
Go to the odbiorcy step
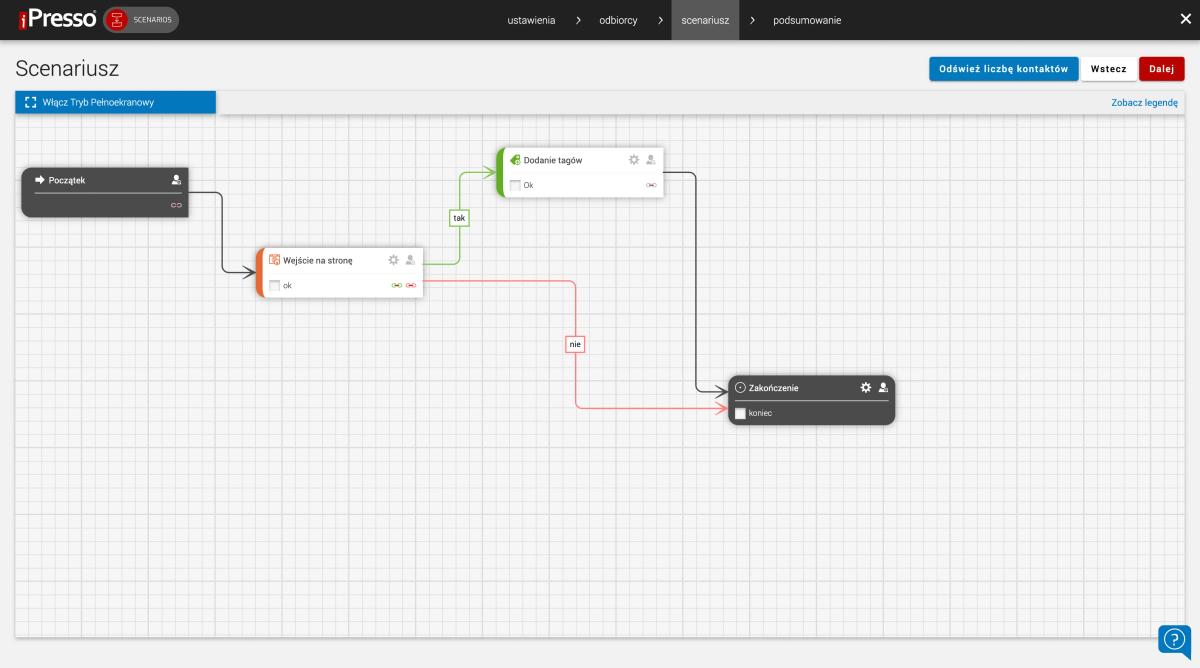pyautogui.click(x=618, y=20)
